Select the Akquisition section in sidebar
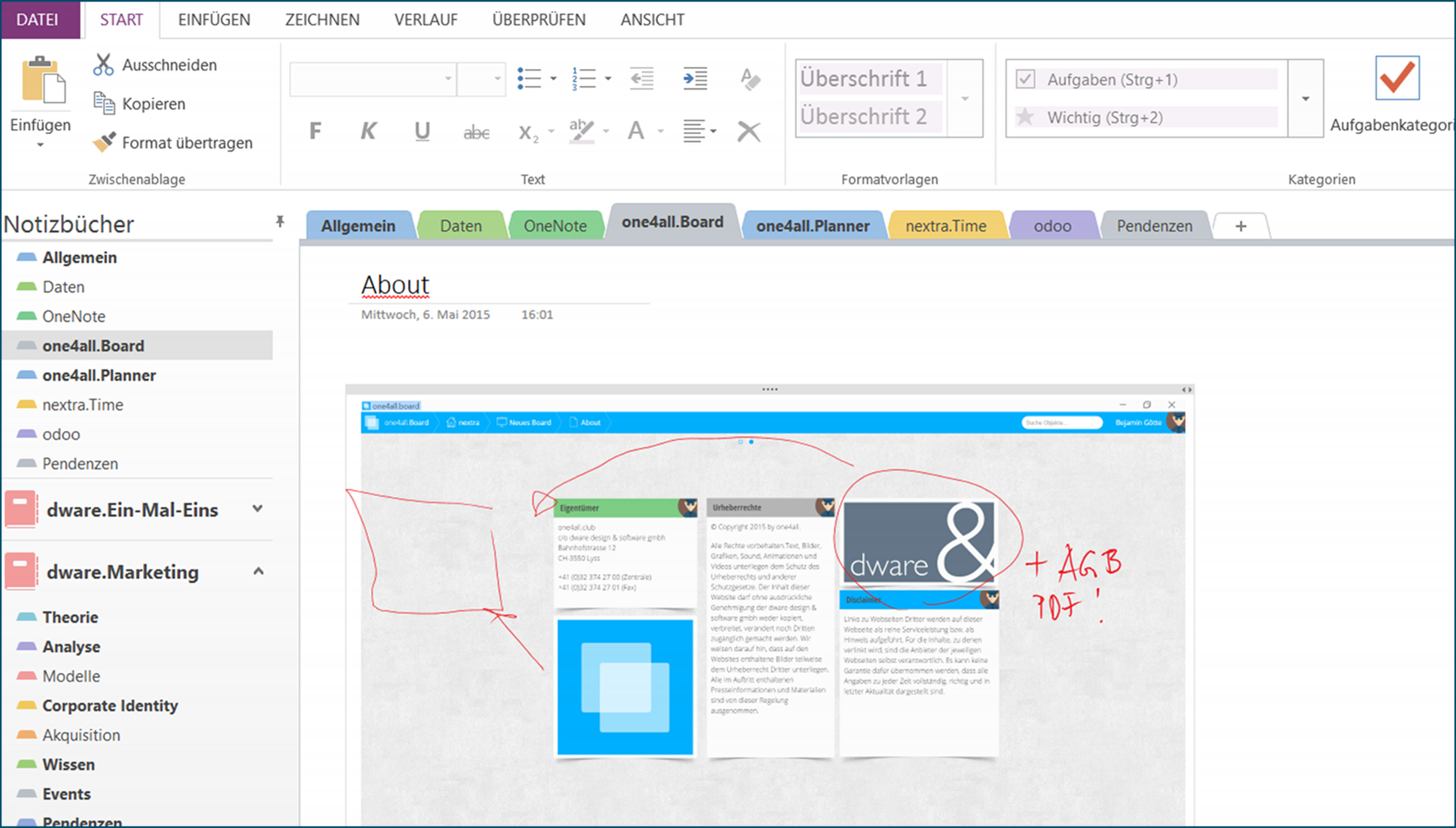The width and height of the screenshot is (1456, 828). (x=81, y=735)
